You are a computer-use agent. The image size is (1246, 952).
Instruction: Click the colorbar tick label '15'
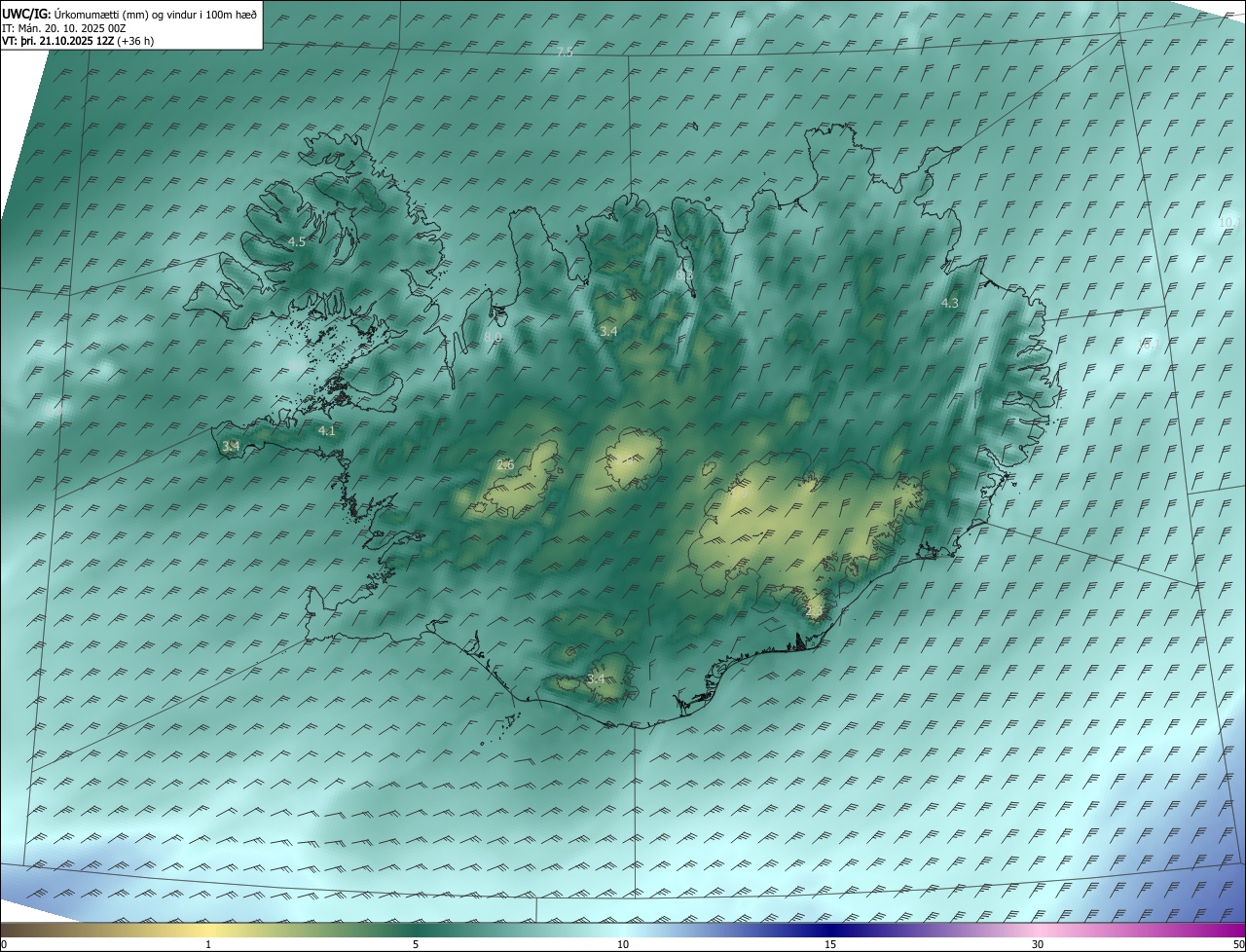pos(830,944)
